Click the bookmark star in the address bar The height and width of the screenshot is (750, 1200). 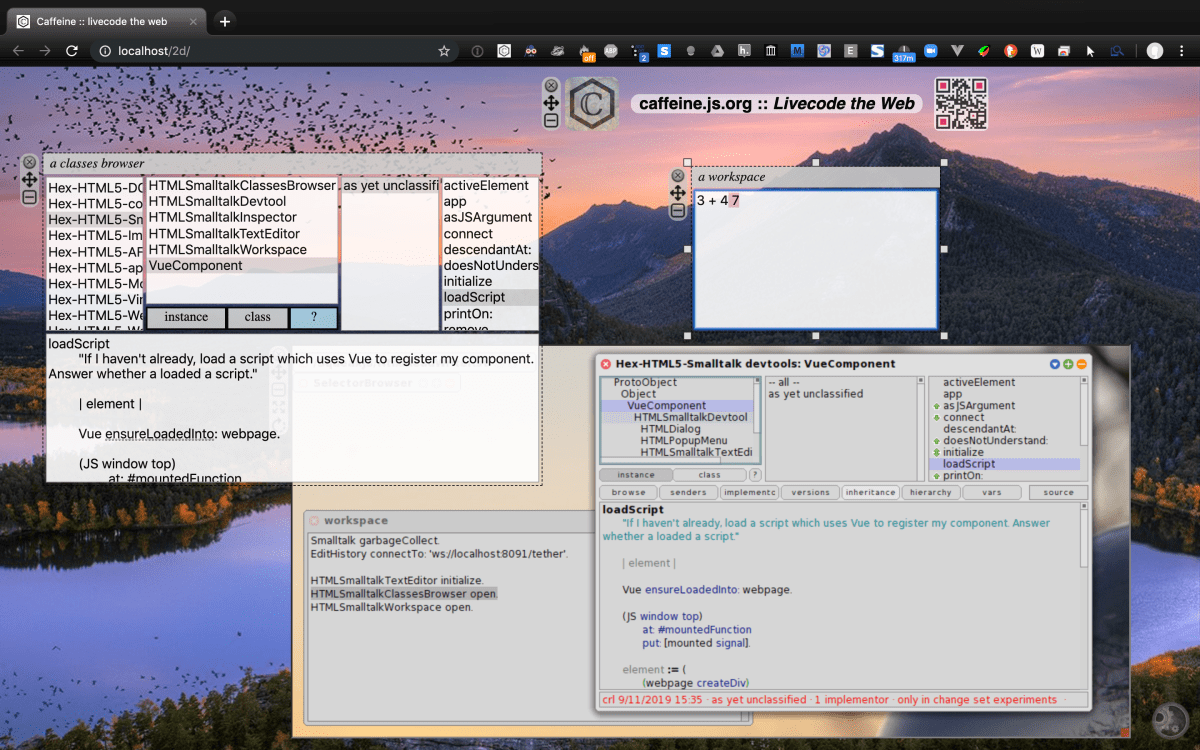(x=444, y=50)
